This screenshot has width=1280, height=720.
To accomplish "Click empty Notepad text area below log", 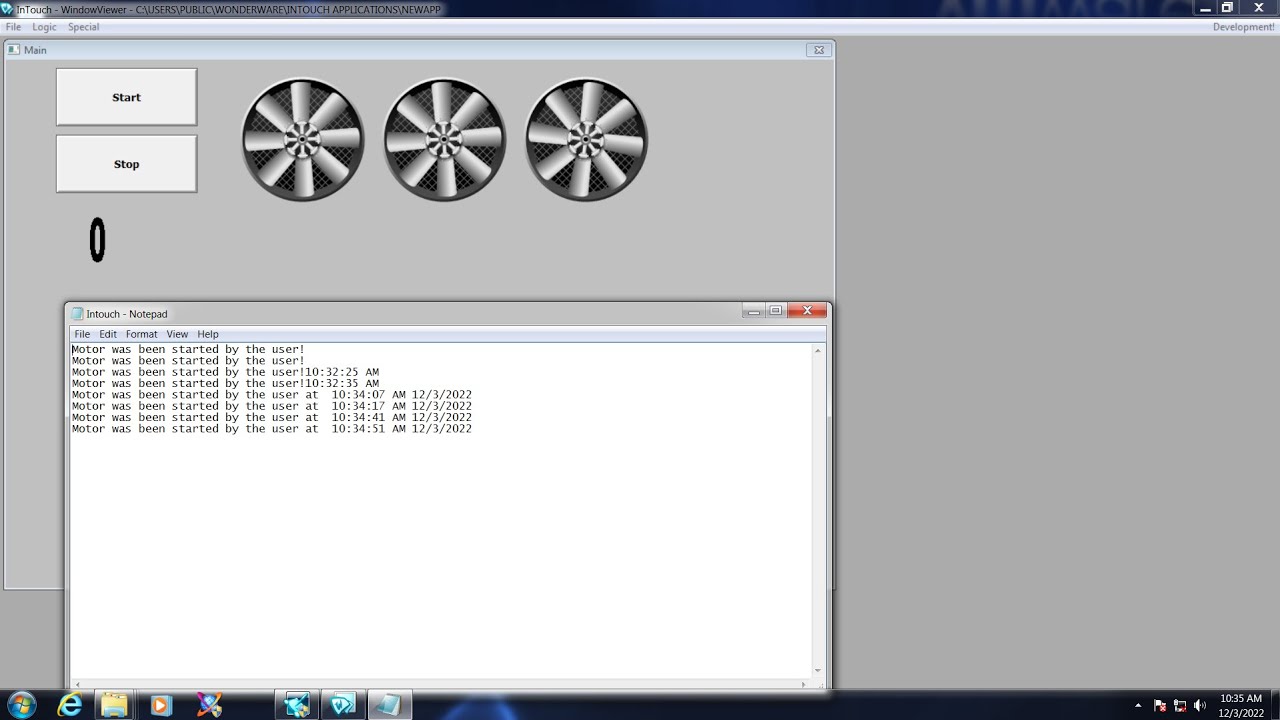I will click(x=440, y=555).
